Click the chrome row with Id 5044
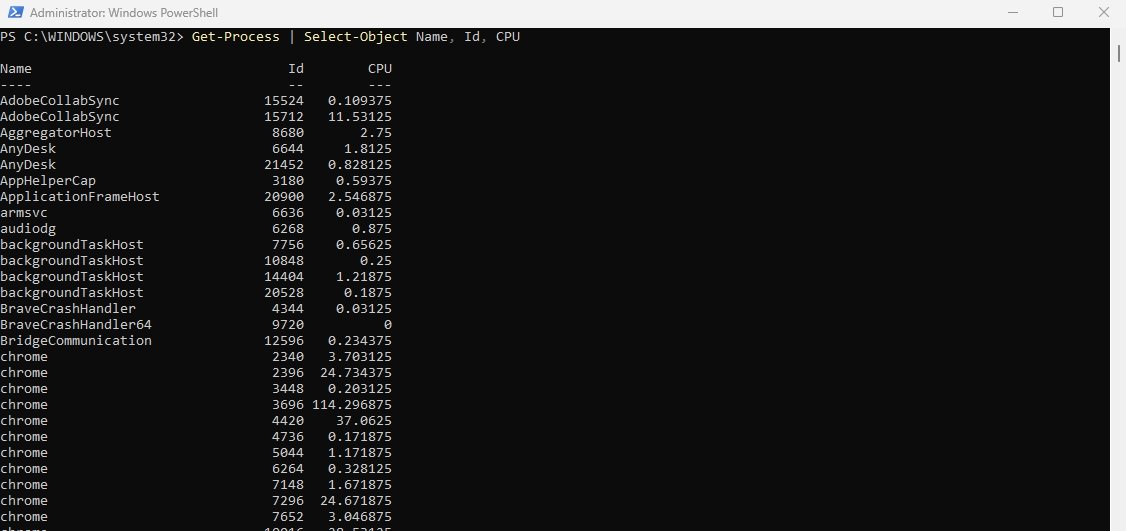The height and width of the screenshot is (531, 1126). tap(196, 453)
